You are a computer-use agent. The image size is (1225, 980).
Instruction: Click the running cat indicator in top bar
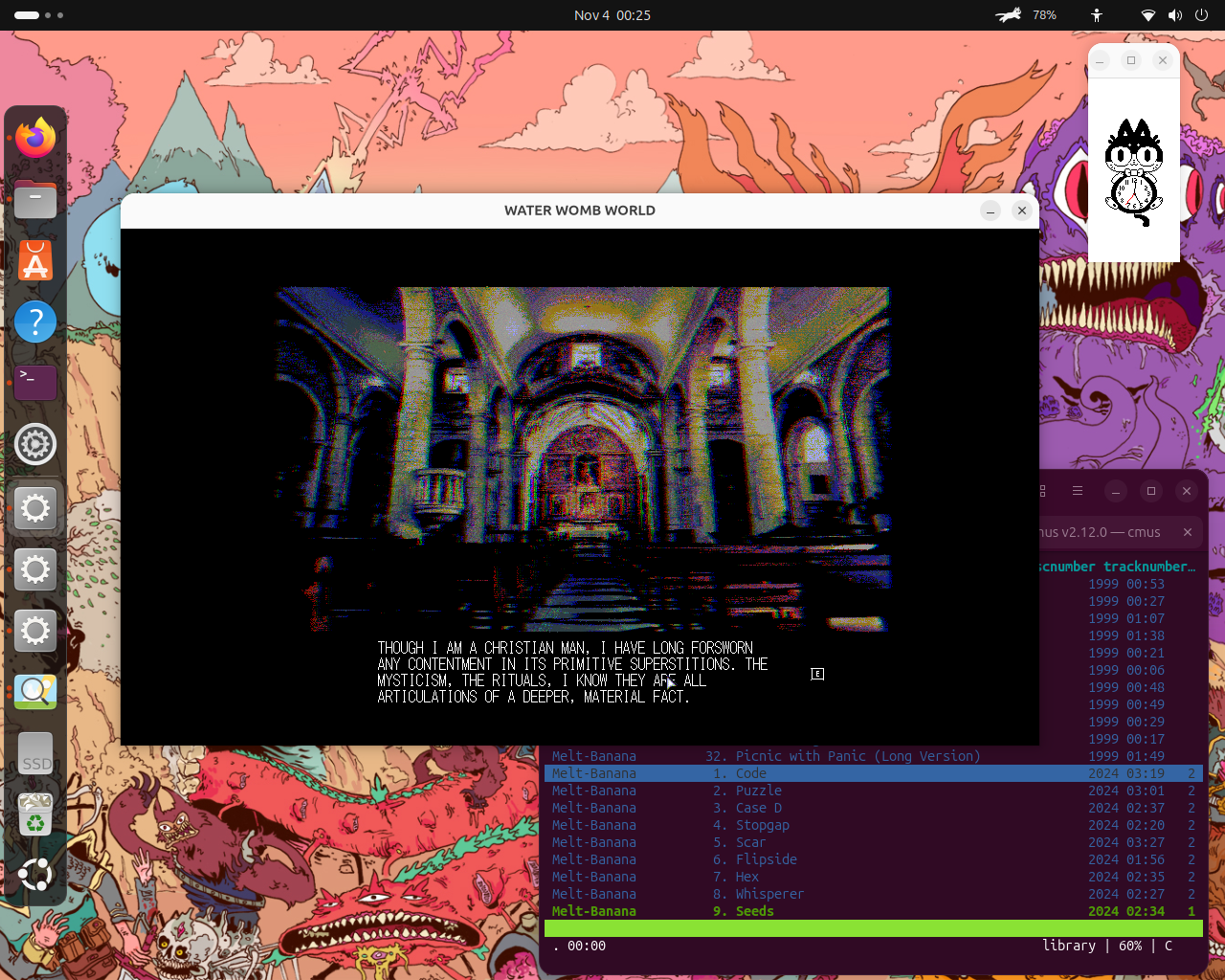1009,15
